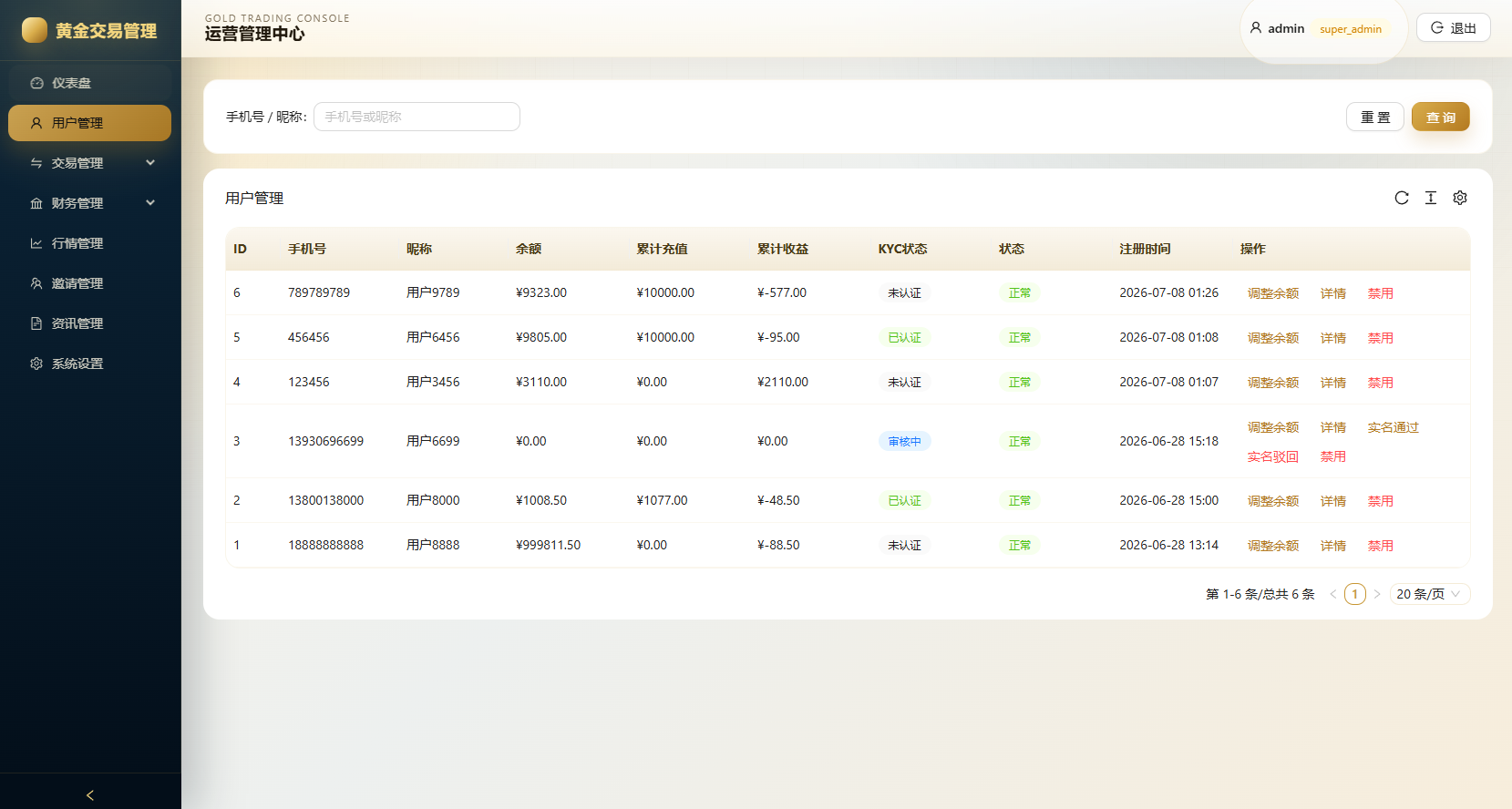Image resolution: width=1512 pixels, height=809 pixels.
Task: Click 实名通过 for user 13930696699
Action: 1393,427
